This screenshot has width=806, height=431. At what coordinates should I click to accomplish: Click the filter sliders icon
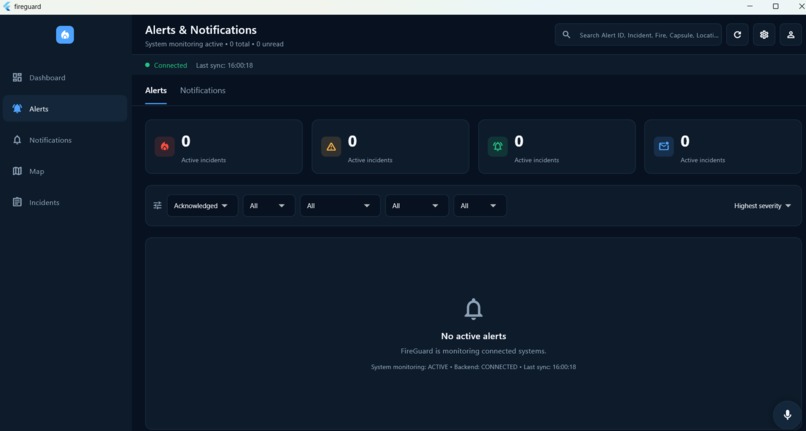coord(157,206)
